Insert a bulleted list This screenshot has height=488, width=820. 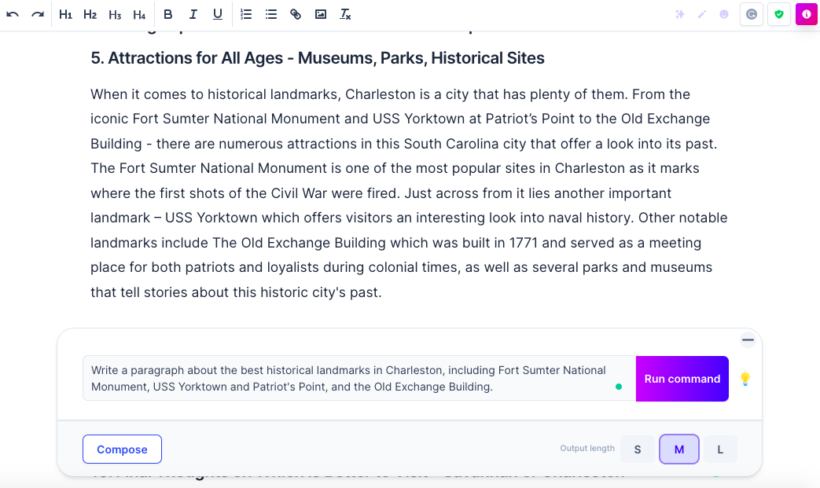(271, 14)
